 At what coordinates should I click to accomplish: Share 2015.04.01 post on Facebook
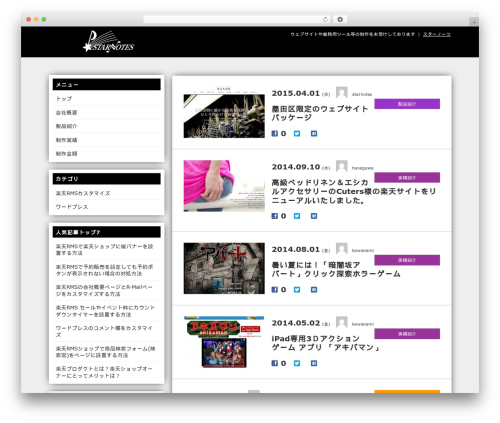(x=275, y=134)
